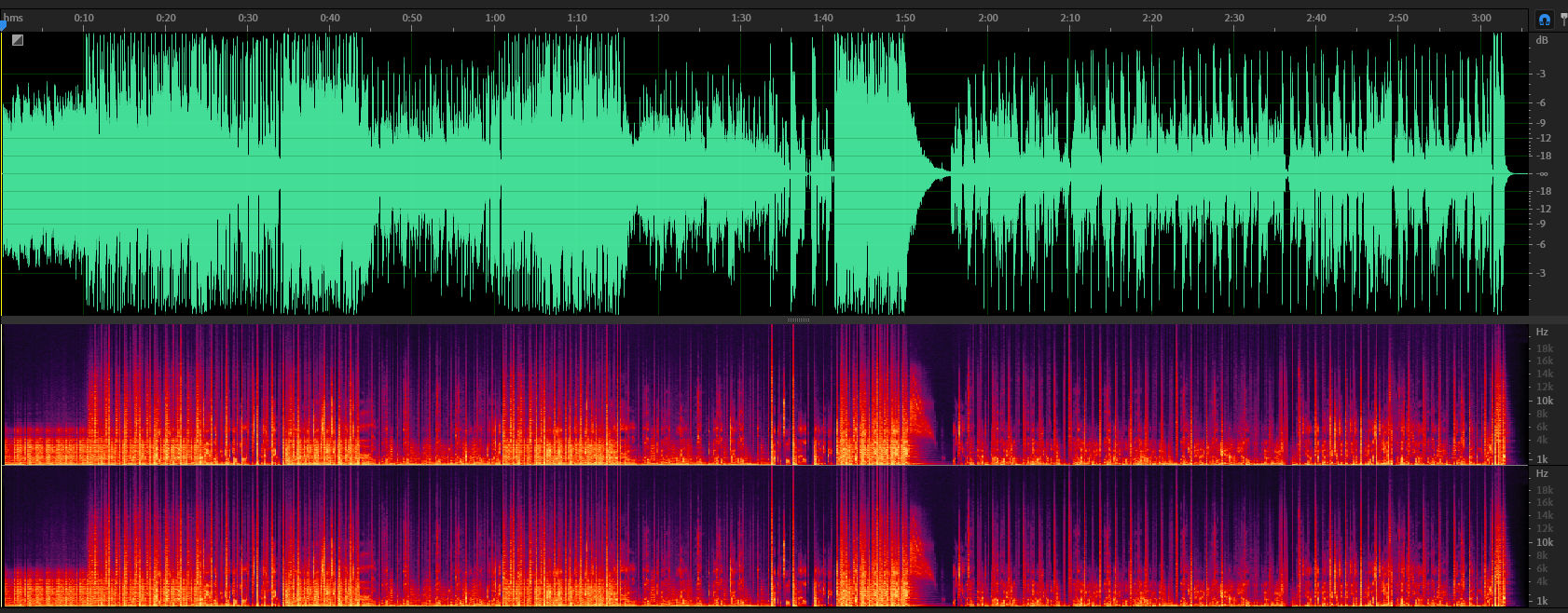The height and width of the screenshot is (613, 1568).
Task: Click the dotted divider handle between waveform and spectrogram
Action: (x=798, y=320)
